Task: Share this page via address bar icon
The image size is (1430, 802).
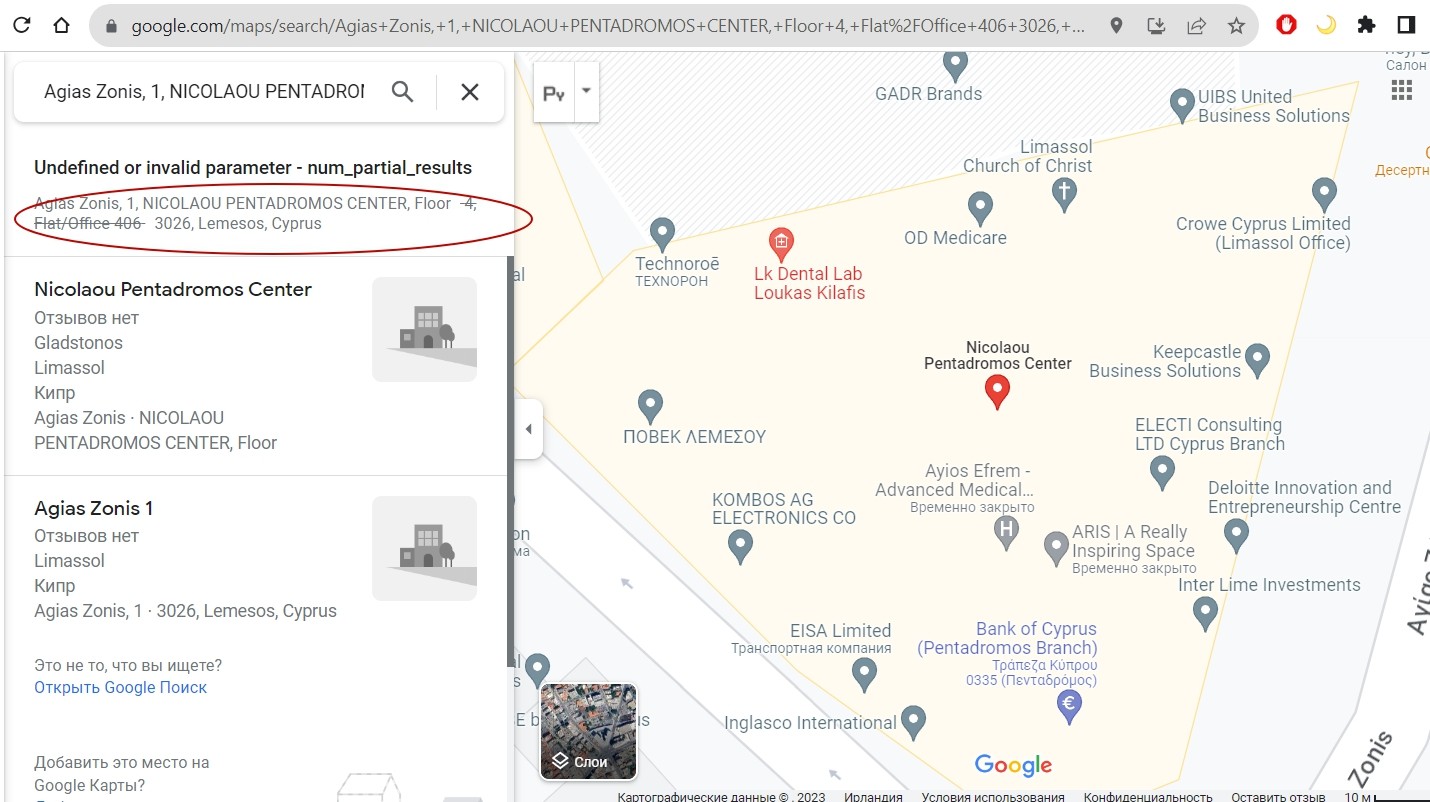Action: pyautogui.click(x=1196, y=26)
